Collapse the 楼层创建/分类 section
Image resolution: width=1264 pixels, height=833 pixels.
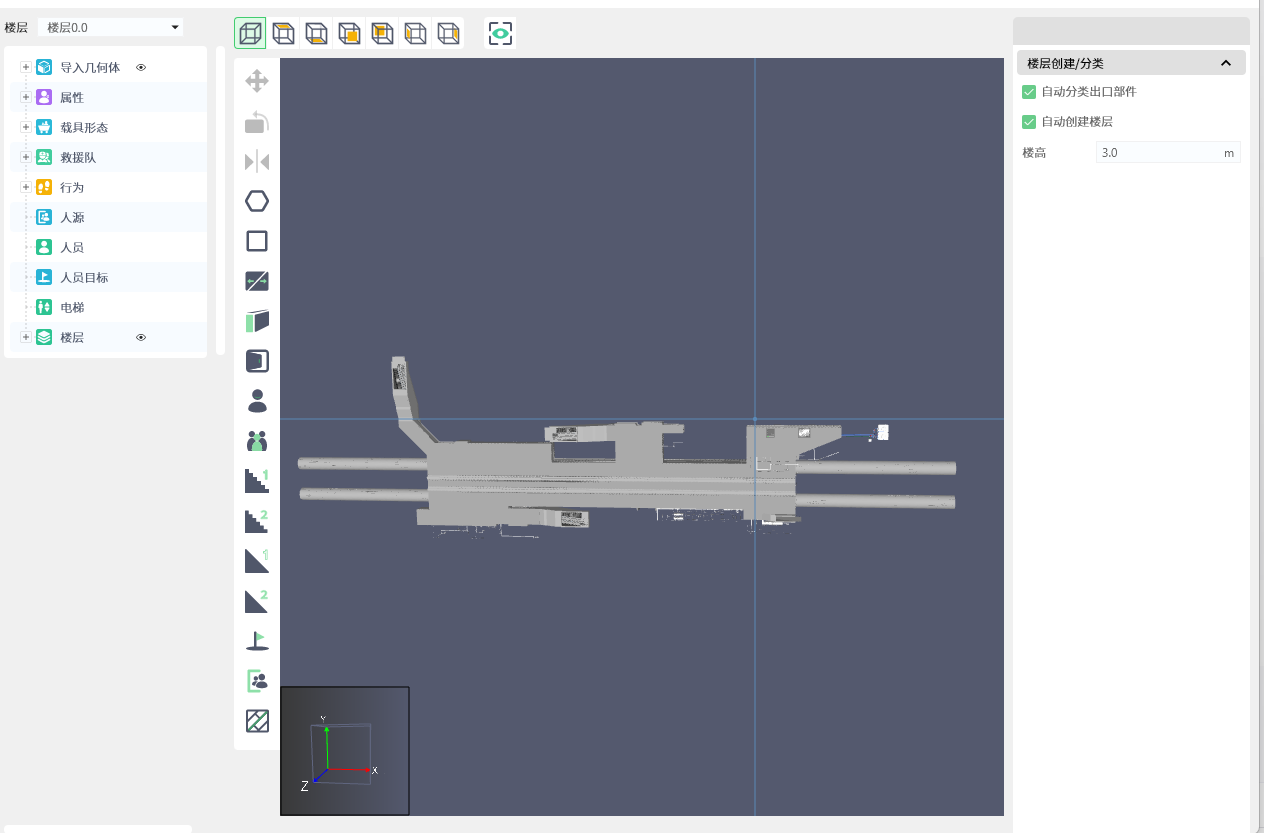tap(1225, 63)
